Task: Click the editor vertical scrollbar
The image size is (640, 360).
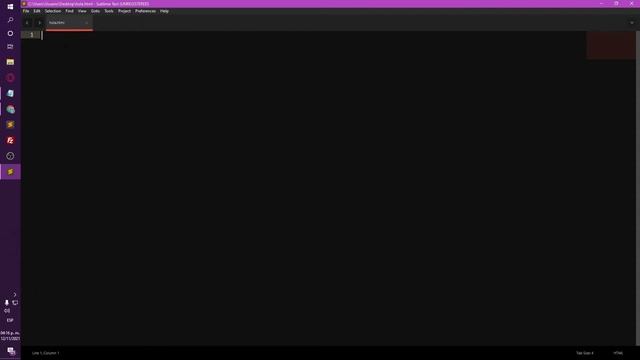Action: [x=638, y=188]
